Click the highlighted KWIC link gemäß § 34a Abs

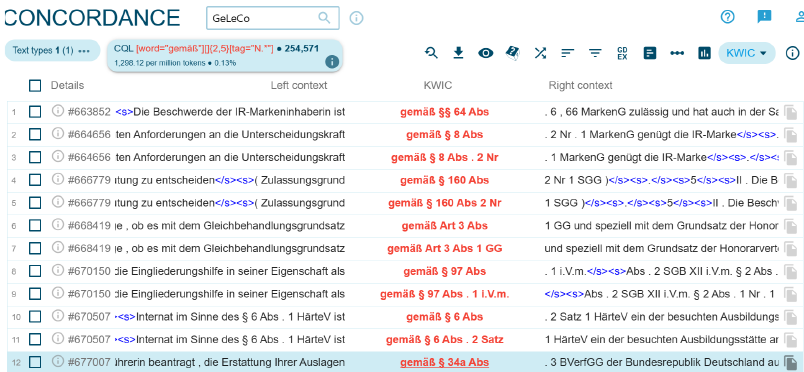(x=444, y=362)
